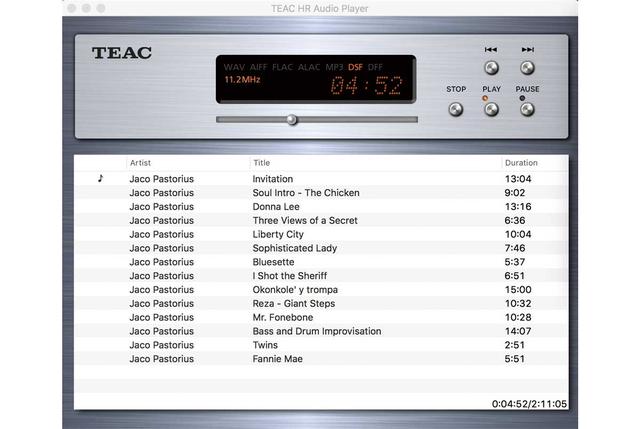Click Jaco Pastorius in the Fannie Mae row
Screen dimensions: 640x429
[x=162, y=359]
